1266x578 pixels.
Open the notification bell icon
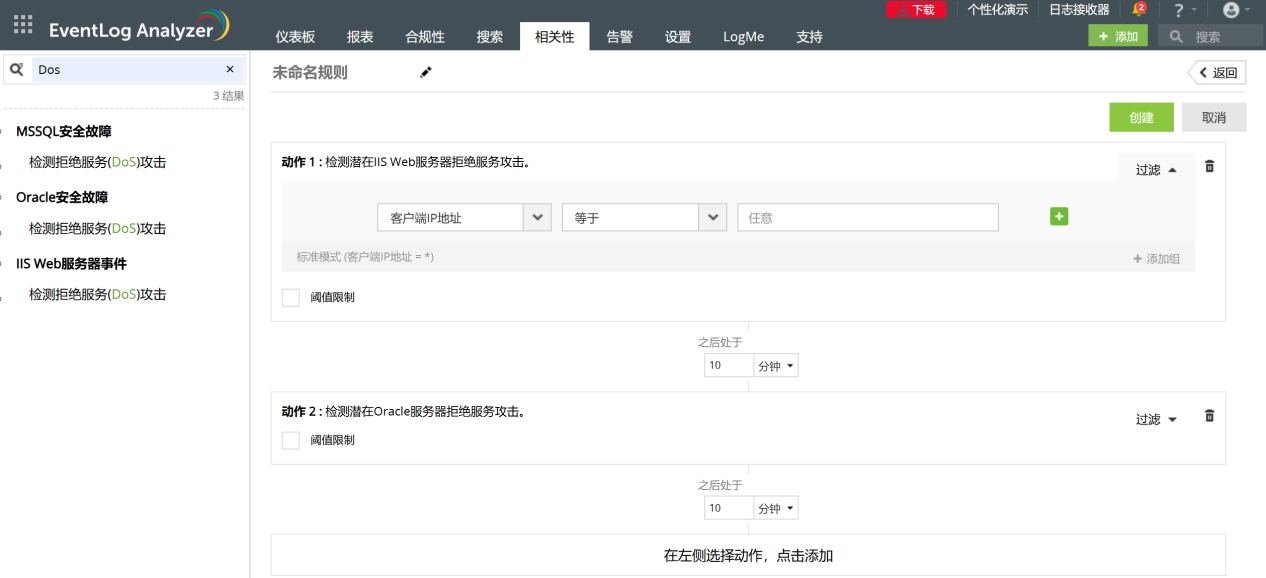coord(1138,10)
